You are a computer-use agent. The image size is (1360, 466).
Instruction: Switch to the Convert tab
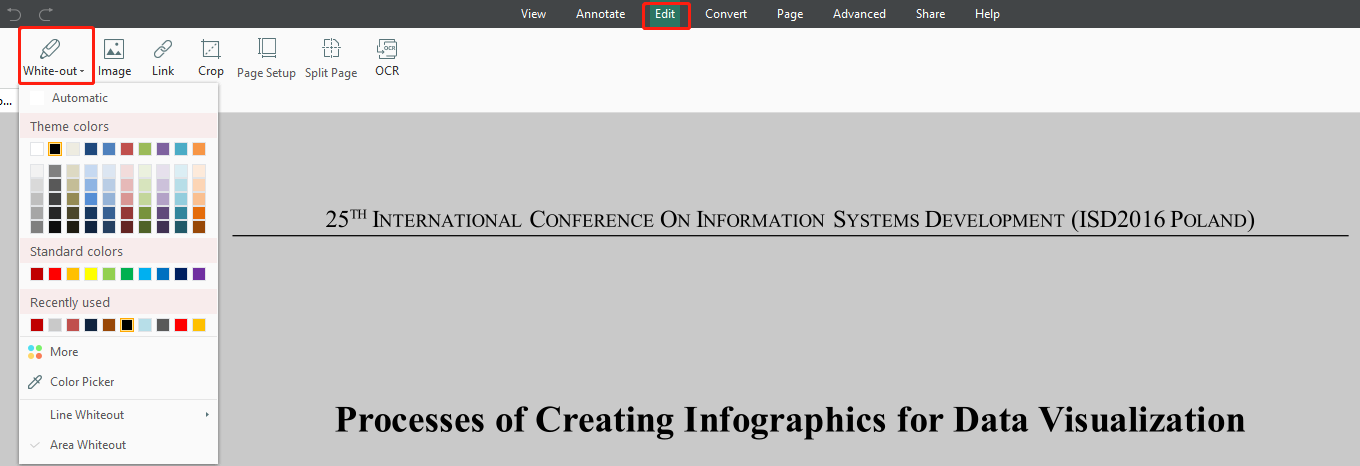(x=727, y=14)
